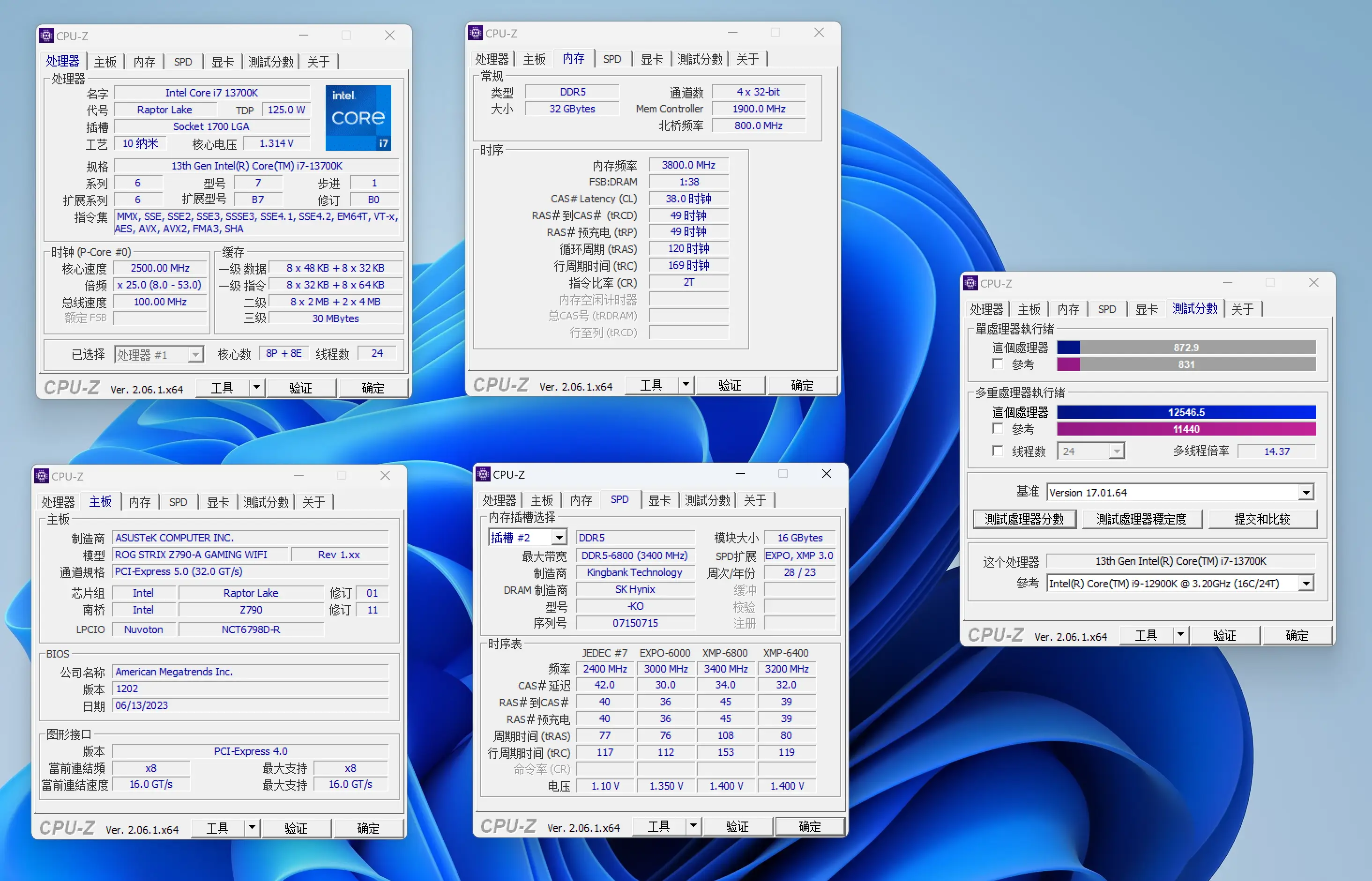
Task: Click the PCI-Express 4.0 graphics interface value
Action: (x=250, y=751)
